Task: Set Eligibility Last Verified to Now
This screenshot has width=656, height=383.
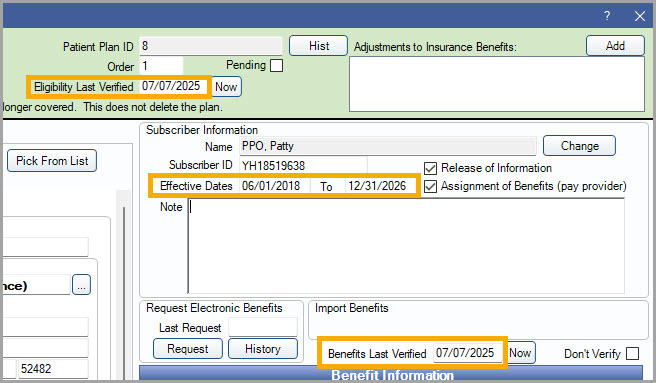Action: (x=226, y=87)
